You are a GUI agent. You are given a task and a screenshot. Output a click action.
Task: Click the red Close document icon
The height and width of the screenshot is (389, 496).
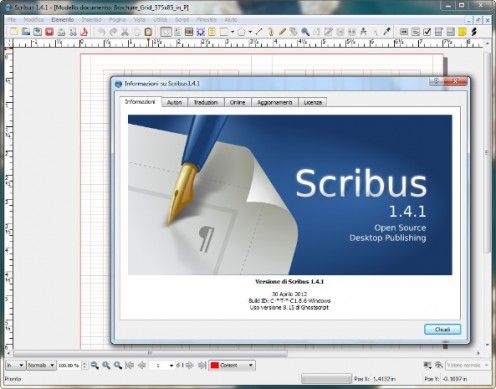click(49, 32)
